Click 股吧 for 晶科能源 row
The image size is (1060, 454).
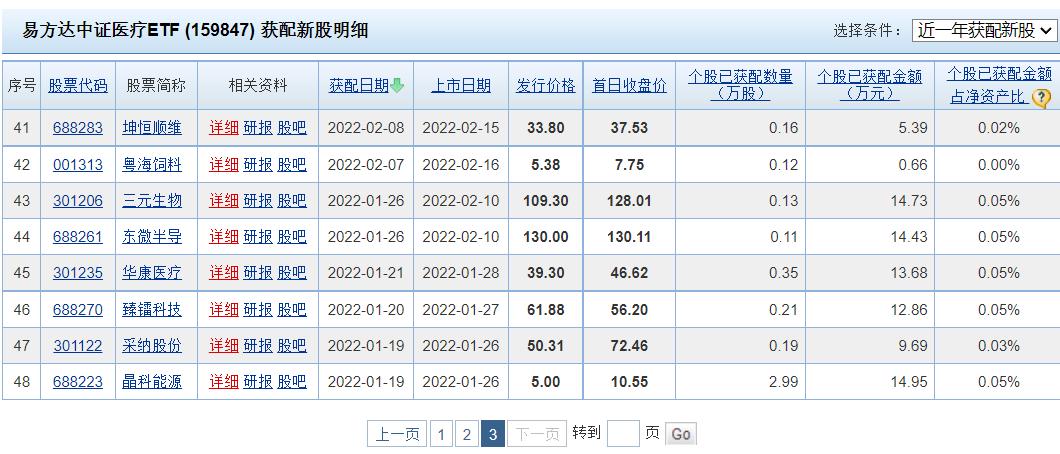292,382
